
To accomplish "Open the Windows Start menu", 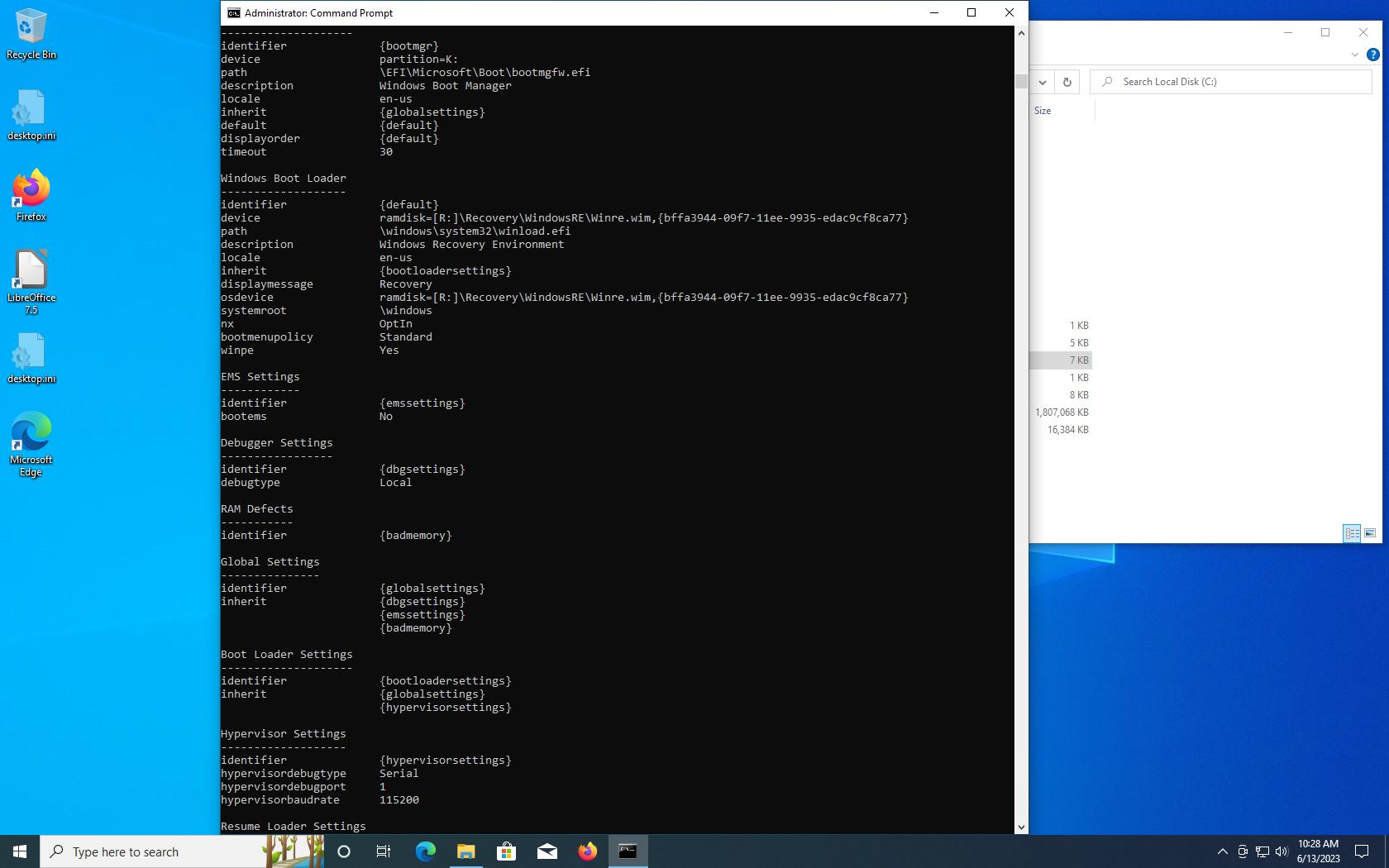I will (x=20, y=851).
